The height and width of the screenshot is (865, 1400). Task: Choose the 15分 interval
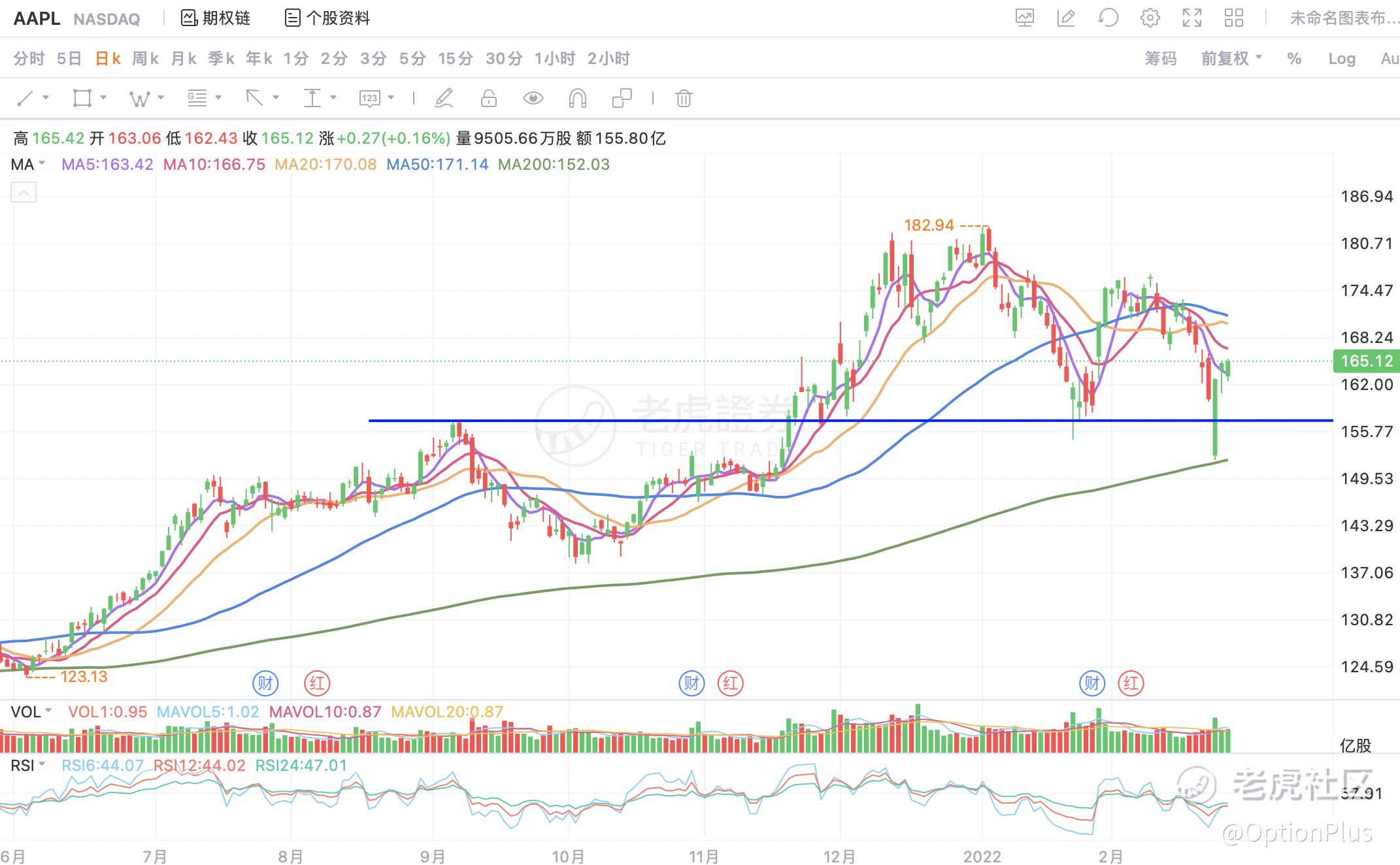click(x=456, y=59)
